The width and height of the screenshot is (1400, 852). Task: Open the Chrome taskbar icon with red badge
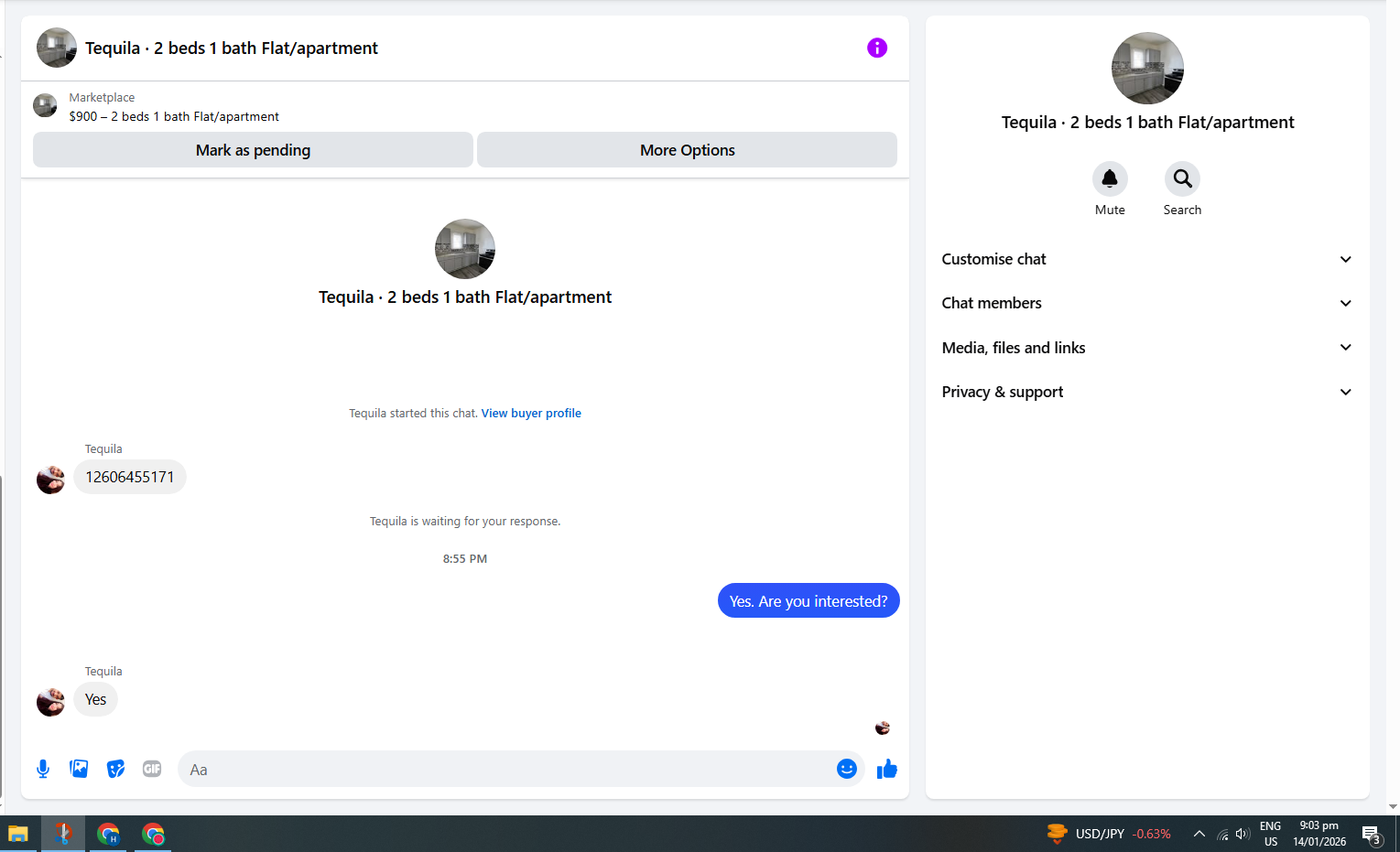pyautogui.click(x=153, y=834)
